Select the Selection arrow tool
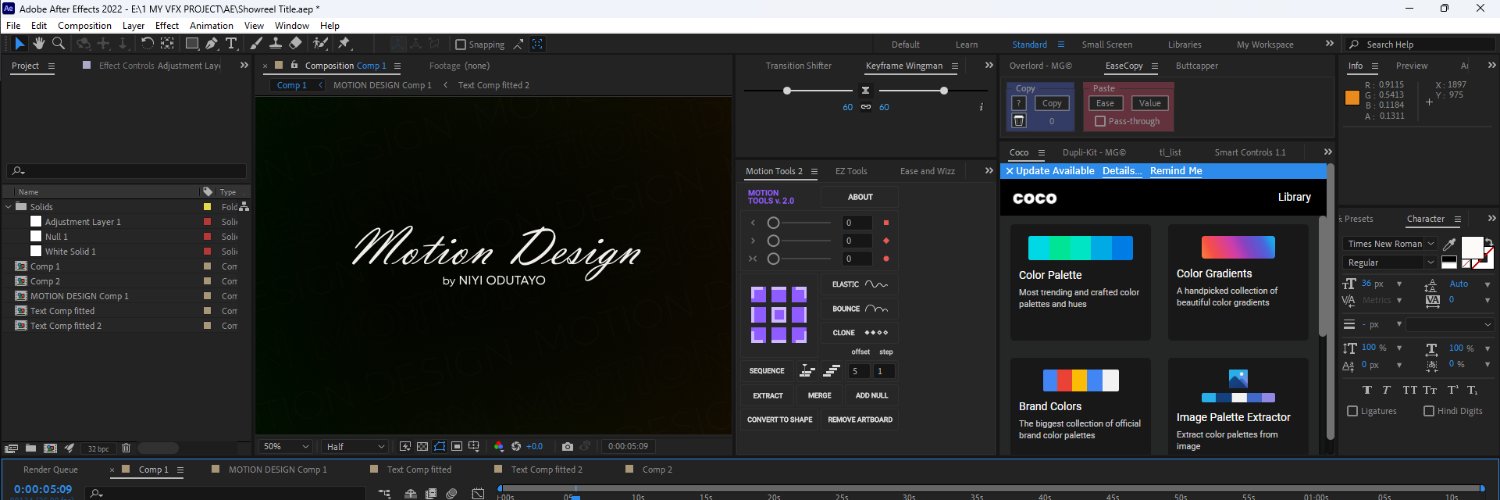 point(20,44)
